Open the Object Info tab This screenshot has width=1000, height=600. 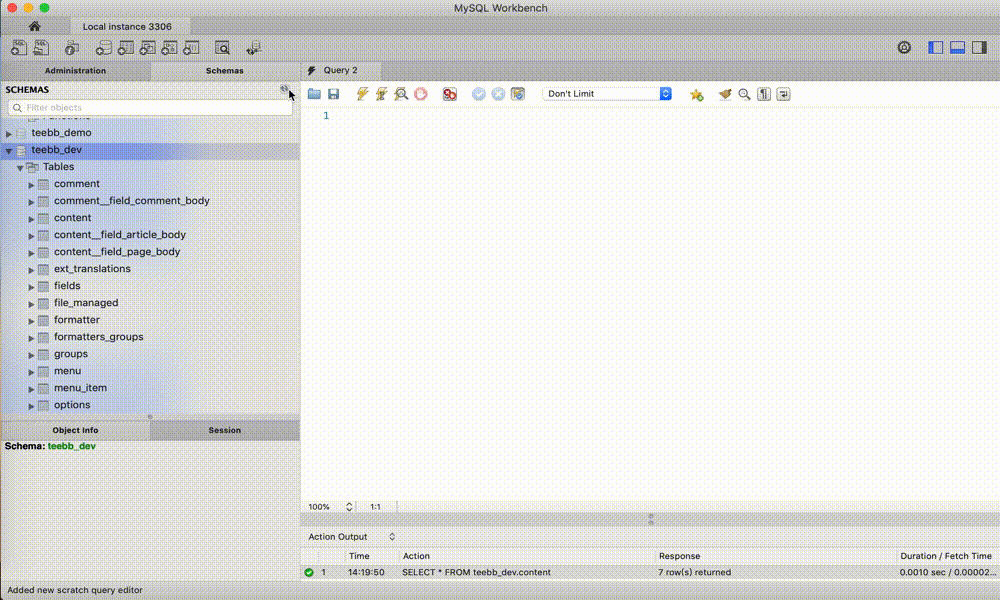[75, 430]
